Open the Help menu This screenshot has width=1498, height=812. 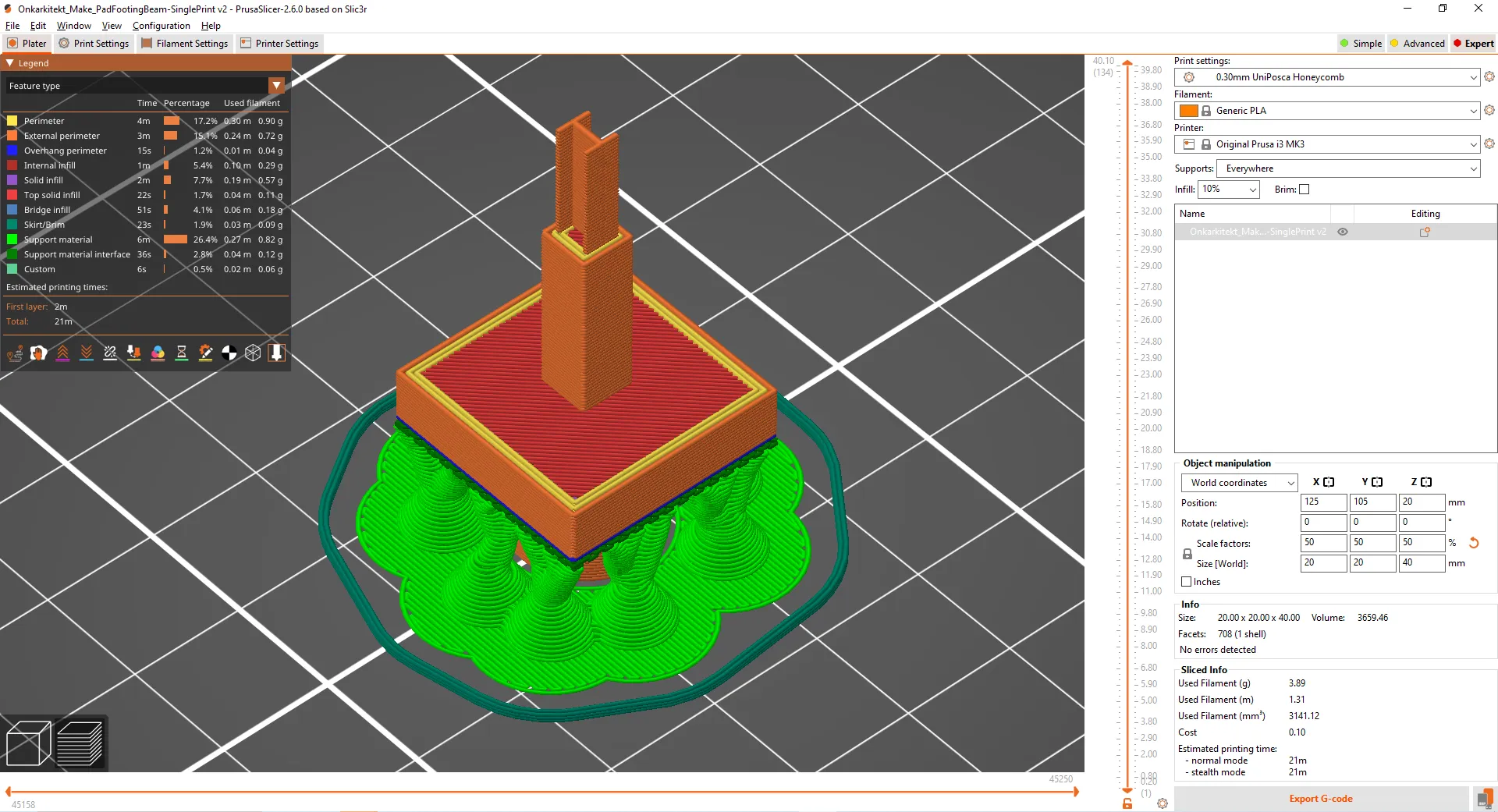211,26
